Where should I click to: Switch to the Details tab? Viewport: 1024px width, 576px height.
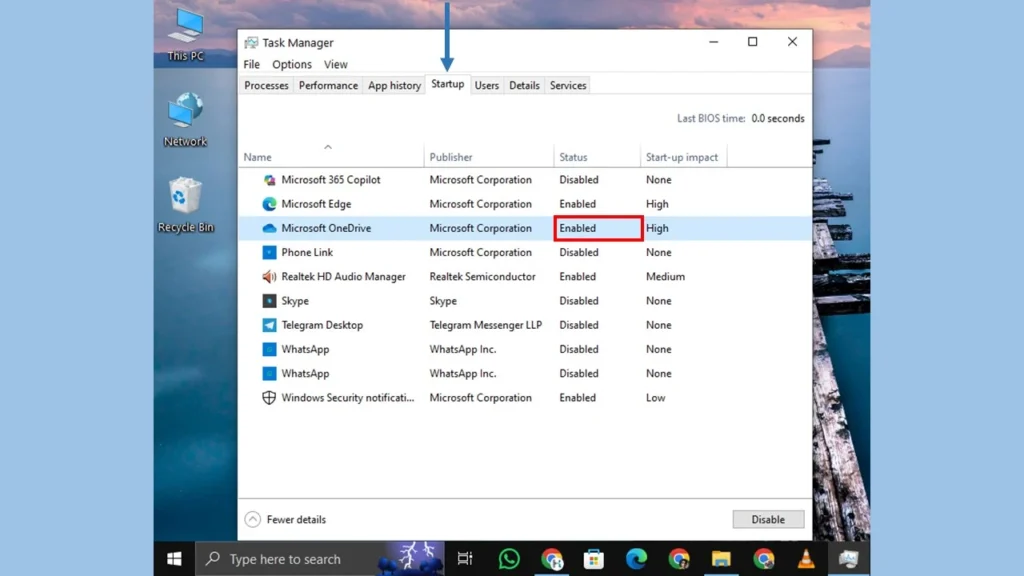point(524,86)
